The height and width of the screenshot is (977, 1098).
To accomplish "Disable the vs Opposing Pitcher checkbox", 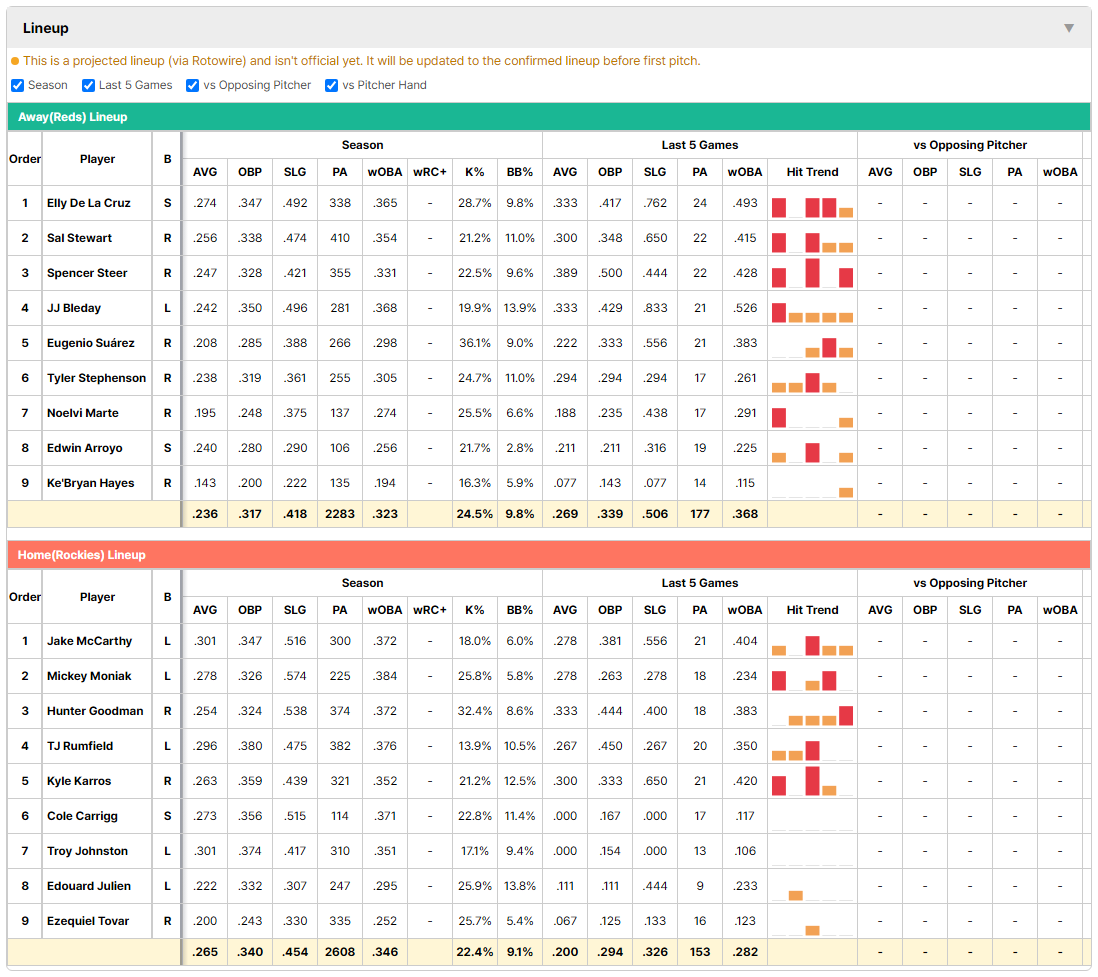I will tap(192, 85).
